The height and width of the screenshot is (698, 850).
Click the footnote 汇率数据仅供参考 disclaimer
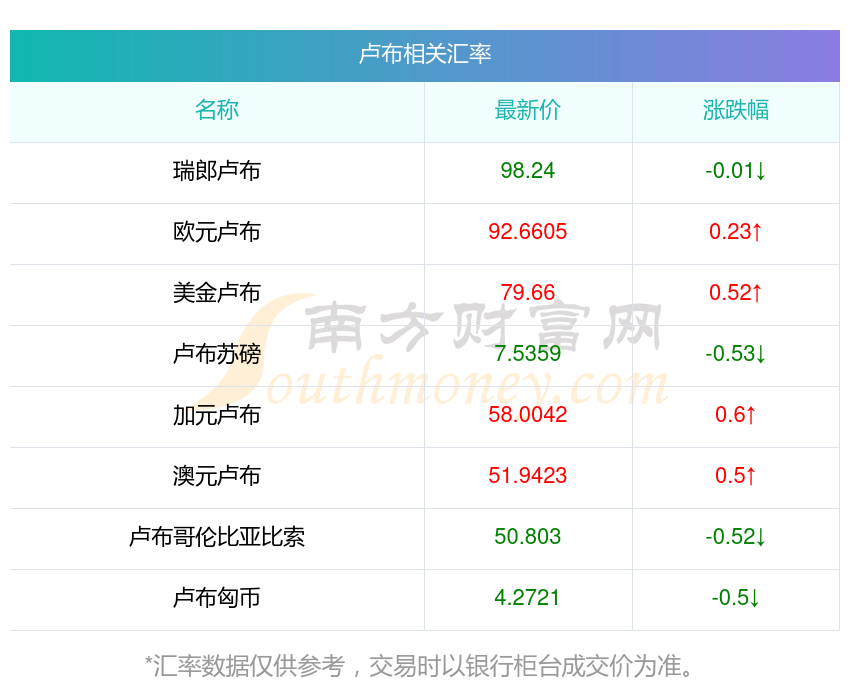tap(420, 666)
